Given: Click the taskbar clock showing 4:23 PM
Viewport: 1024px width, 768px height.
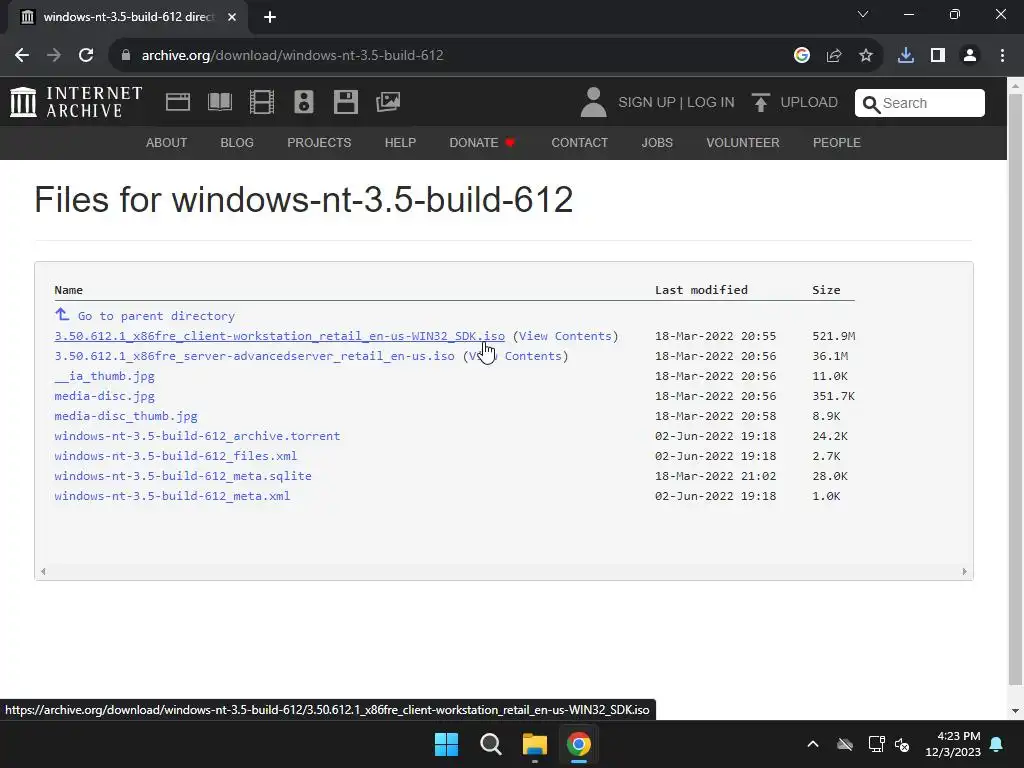Looking at the screenshot, I should (953, 744).
